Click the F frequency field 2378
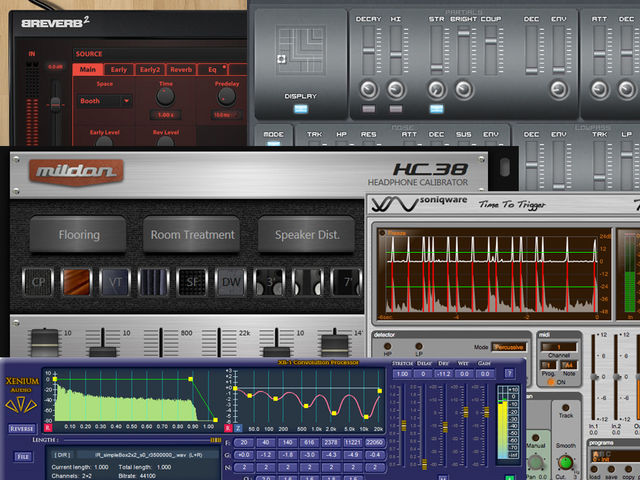The width and height of the screenshot is (640, 480). (x=331, y=442)
